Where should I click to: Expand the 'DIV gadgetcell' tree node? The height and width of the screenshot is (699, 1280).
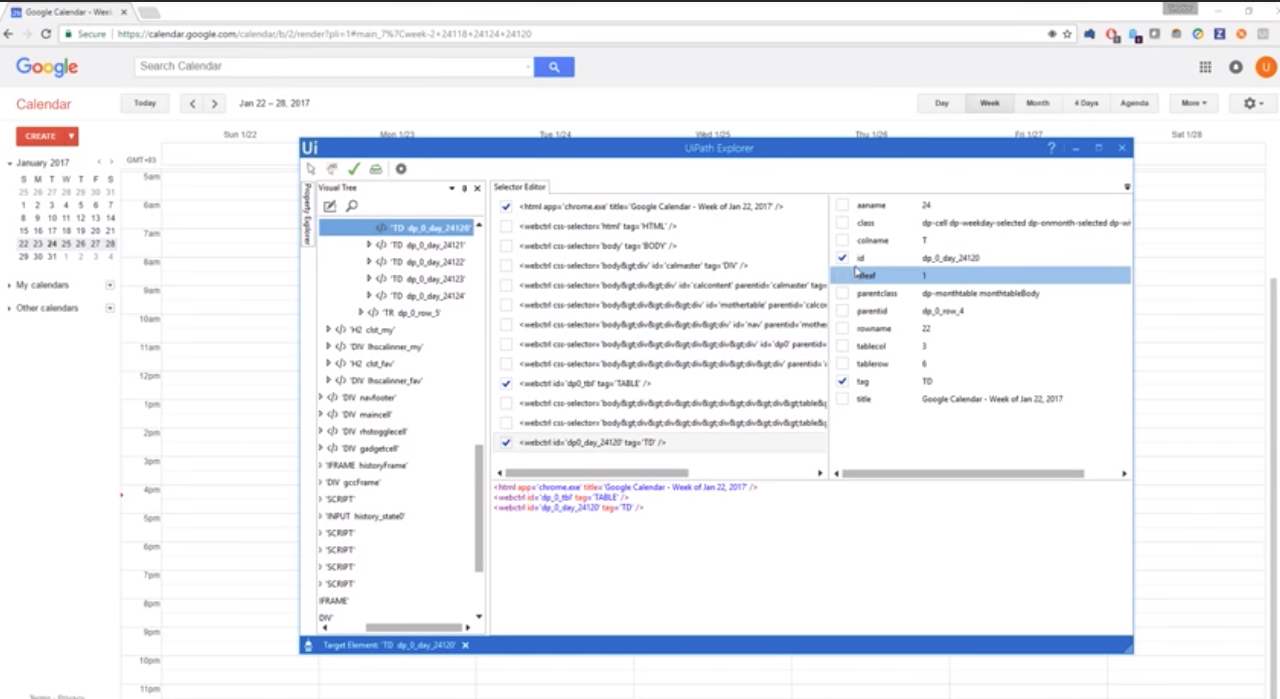[321, 449]
